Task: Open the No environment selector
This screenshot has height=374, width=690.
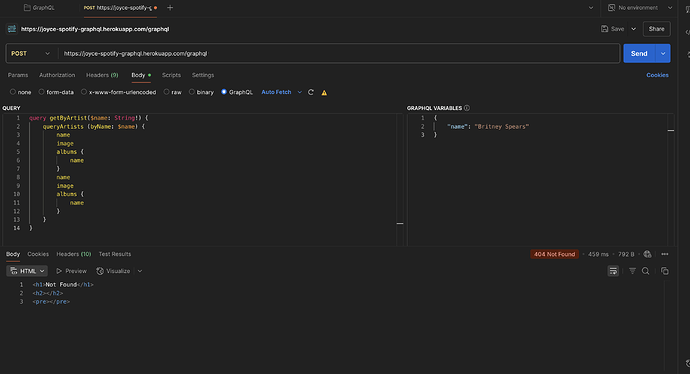Action: (x=640, y=8)
